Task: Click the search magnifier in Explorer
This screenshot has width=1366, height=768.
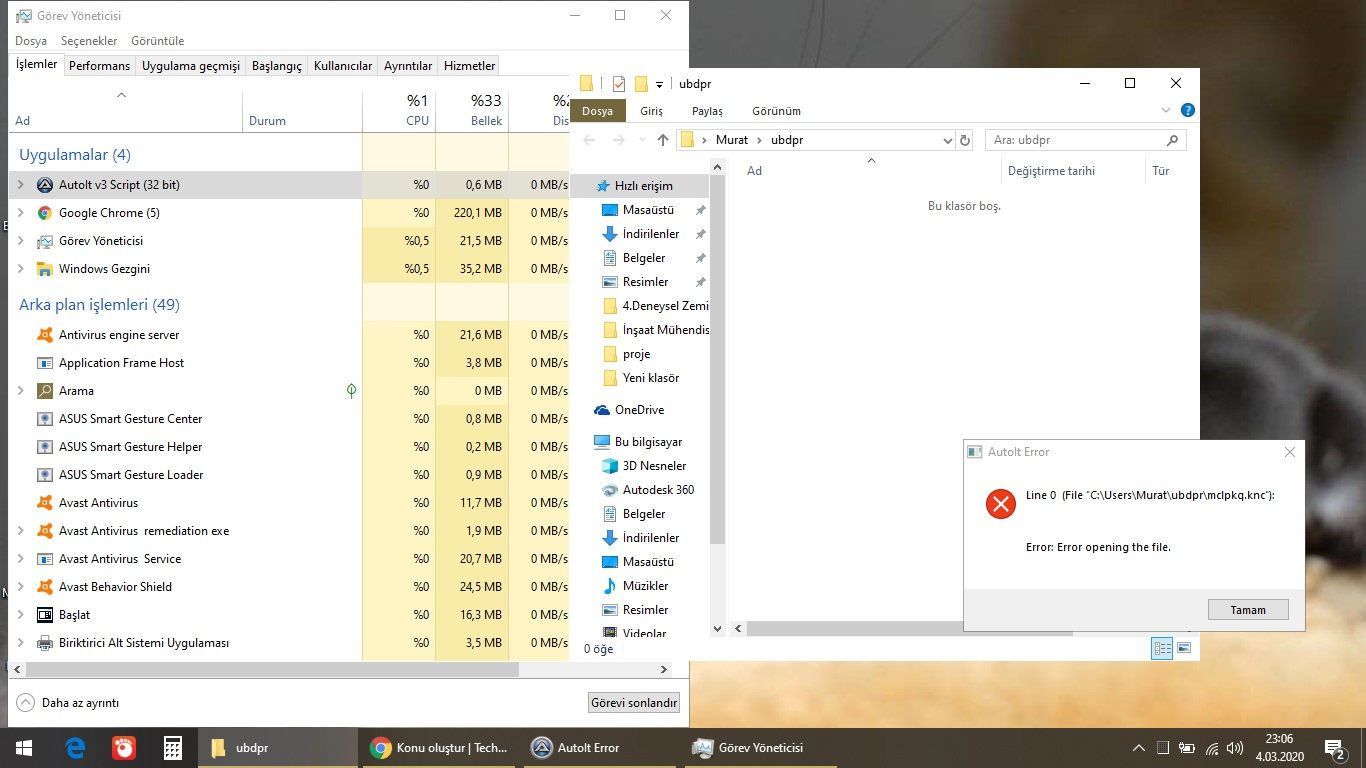Action: 1172,140
